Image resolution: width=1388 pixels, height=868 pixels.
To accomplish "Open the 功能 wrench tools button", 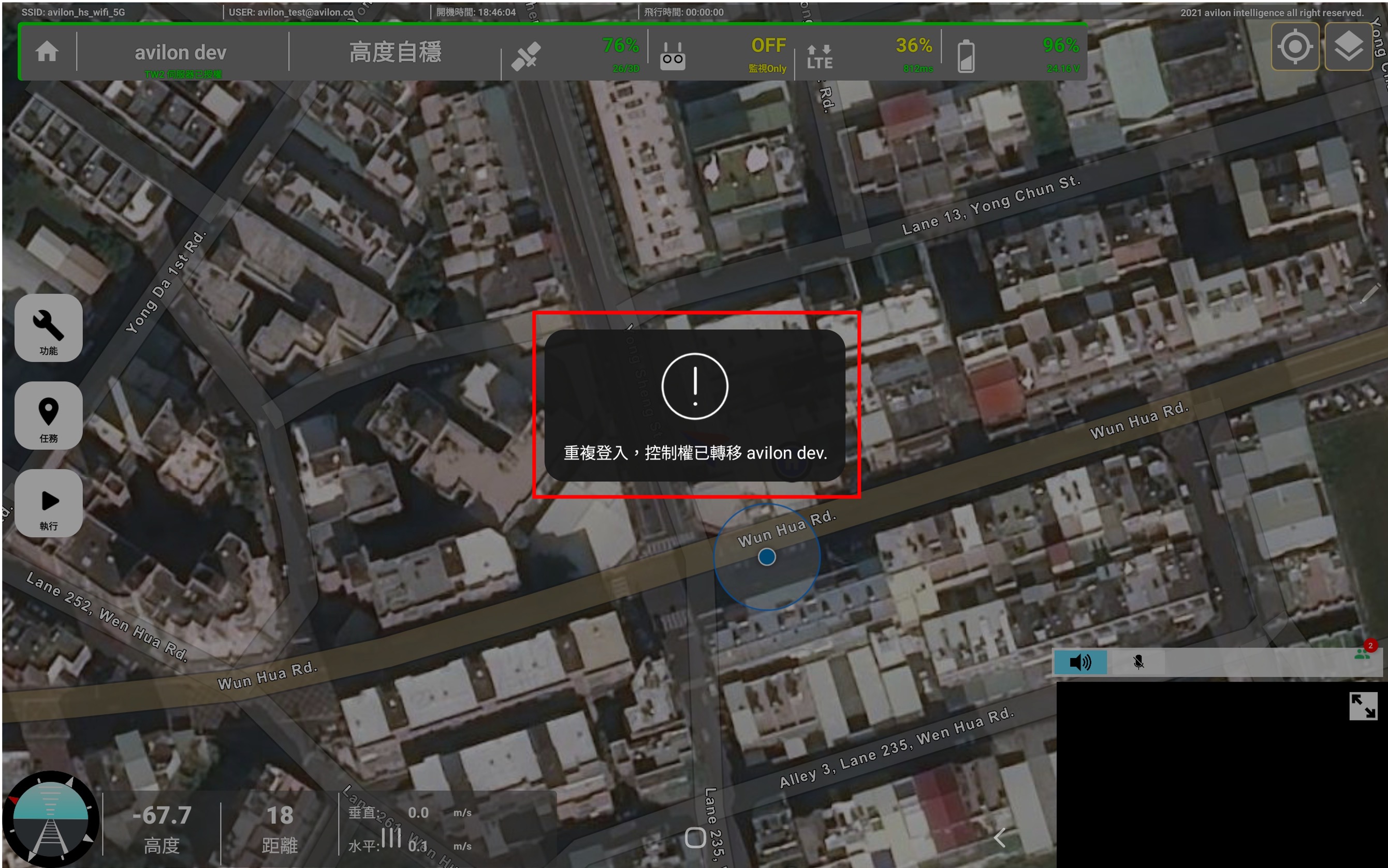I will (x=49, y=328).
